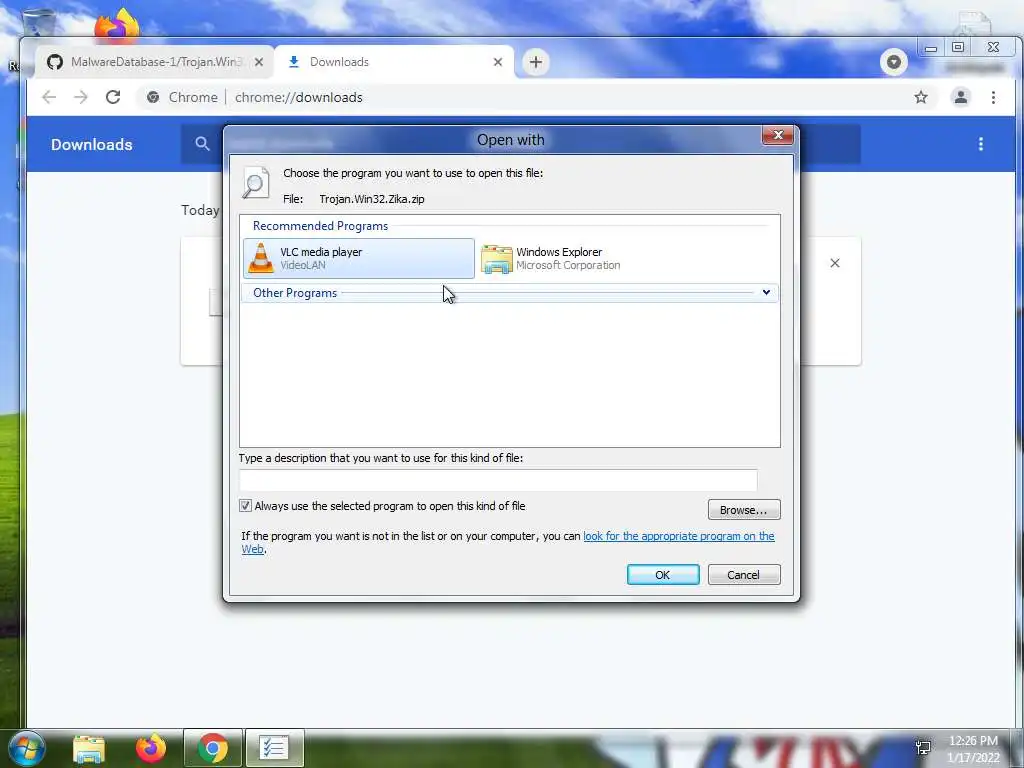Open Recycle Bin on the desktop
Image resolution: width=1024 pixels, height=768 pixels.
click(39, 22)
